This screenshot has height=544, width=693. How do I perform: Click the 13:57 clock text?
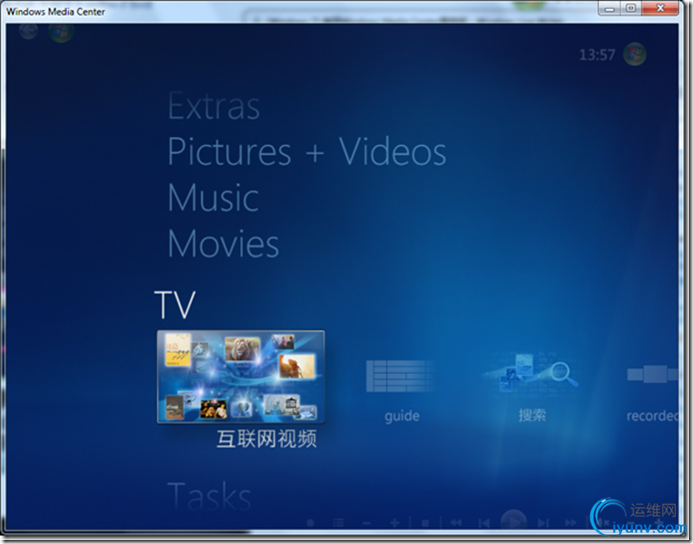[x=597, y=55]
